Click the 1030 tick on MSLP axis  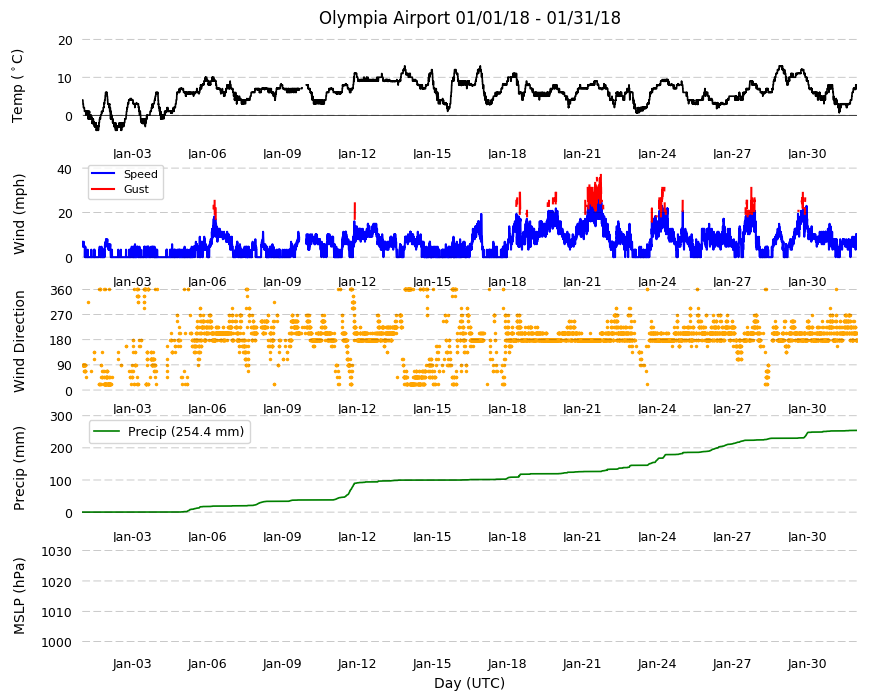point(57,552)
